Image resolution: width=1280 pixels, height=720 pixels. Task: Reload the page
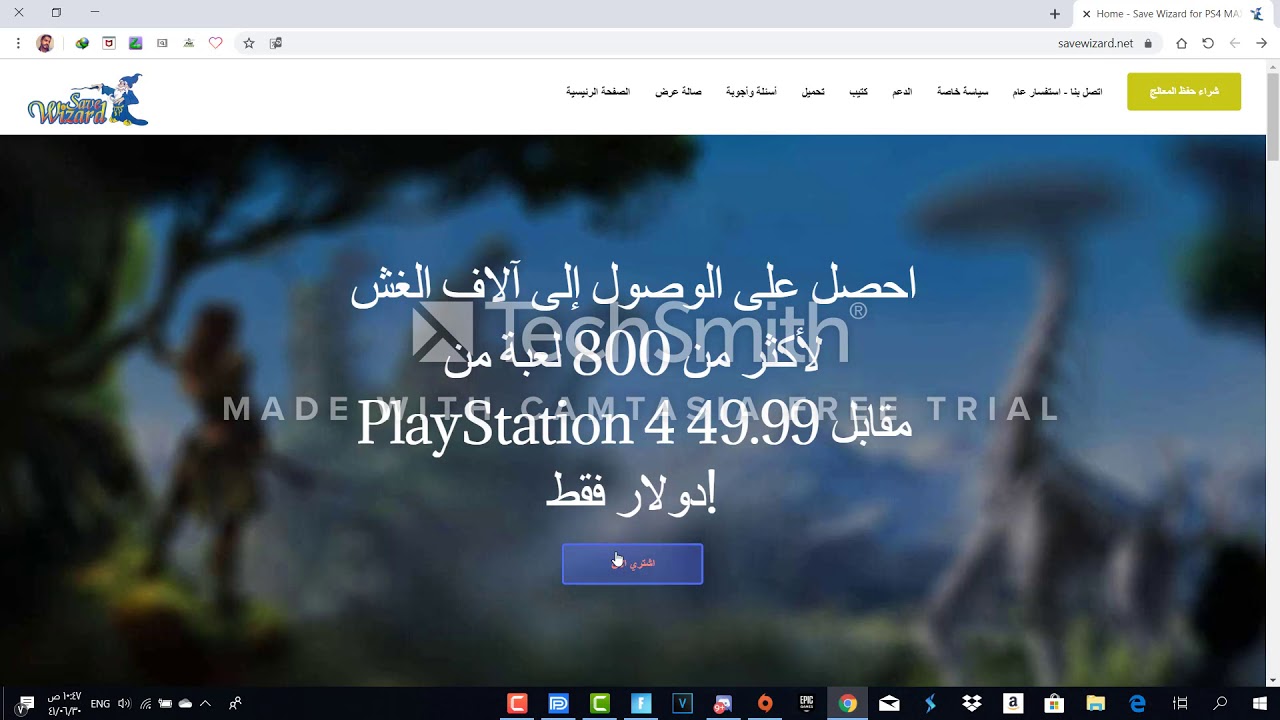1208,43
